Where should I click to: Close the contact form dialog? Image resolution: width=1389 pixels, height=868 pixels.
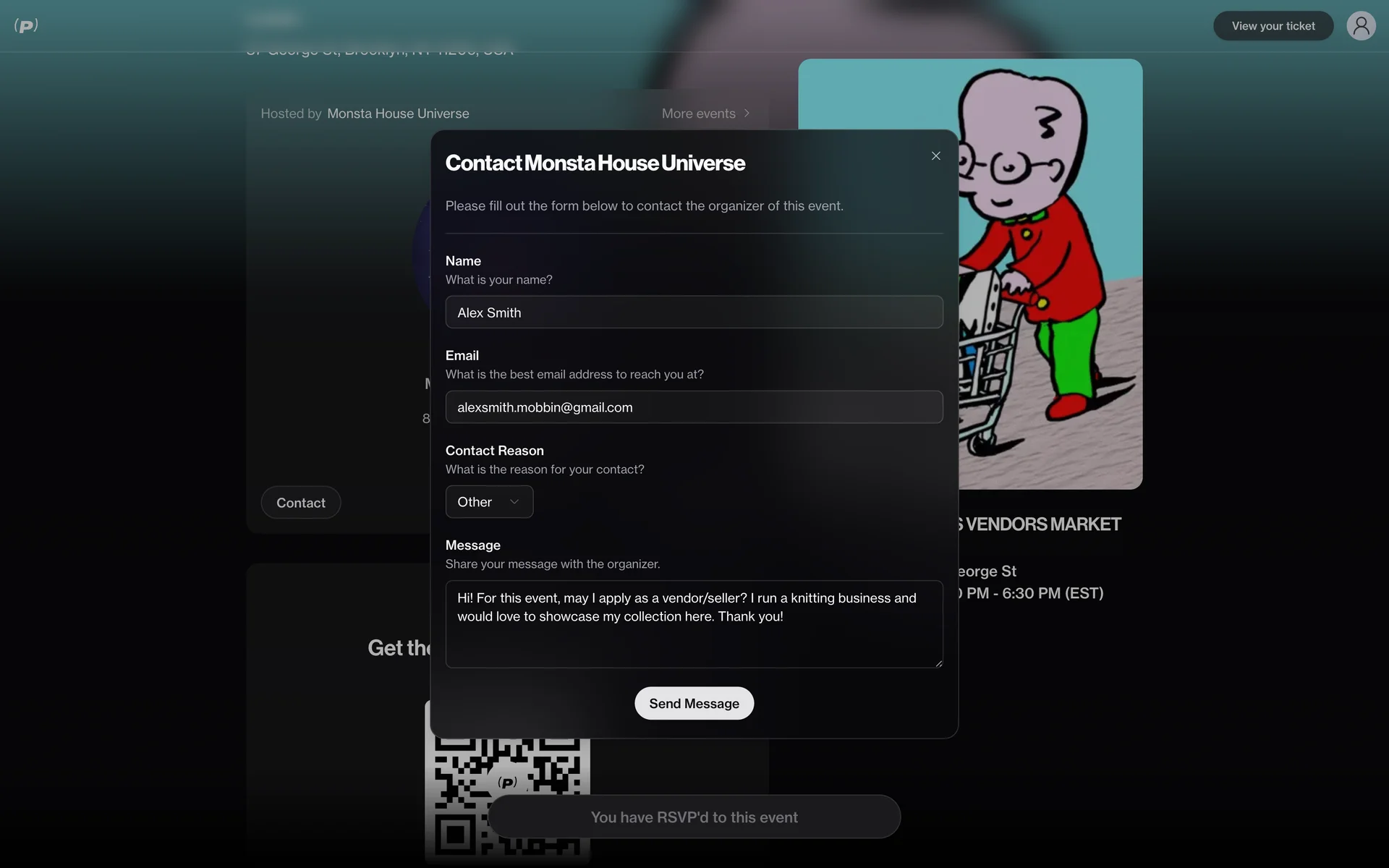935,156
